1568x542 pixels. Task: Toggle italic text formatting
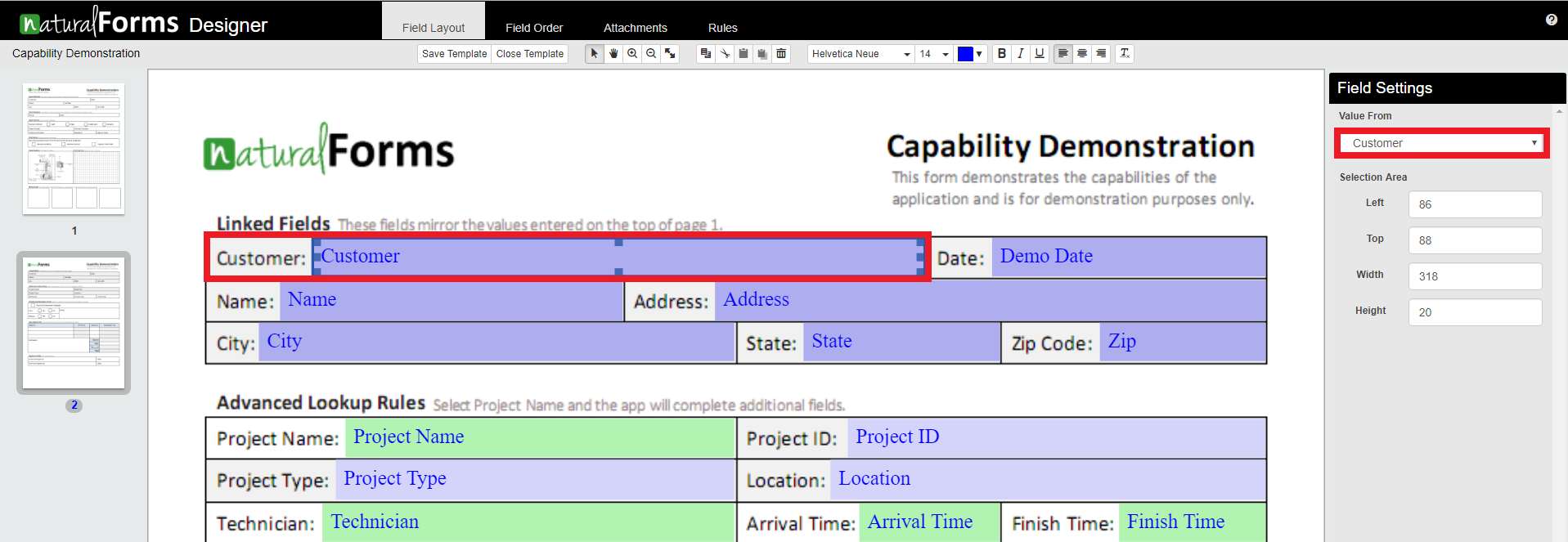click(1021, 54)
